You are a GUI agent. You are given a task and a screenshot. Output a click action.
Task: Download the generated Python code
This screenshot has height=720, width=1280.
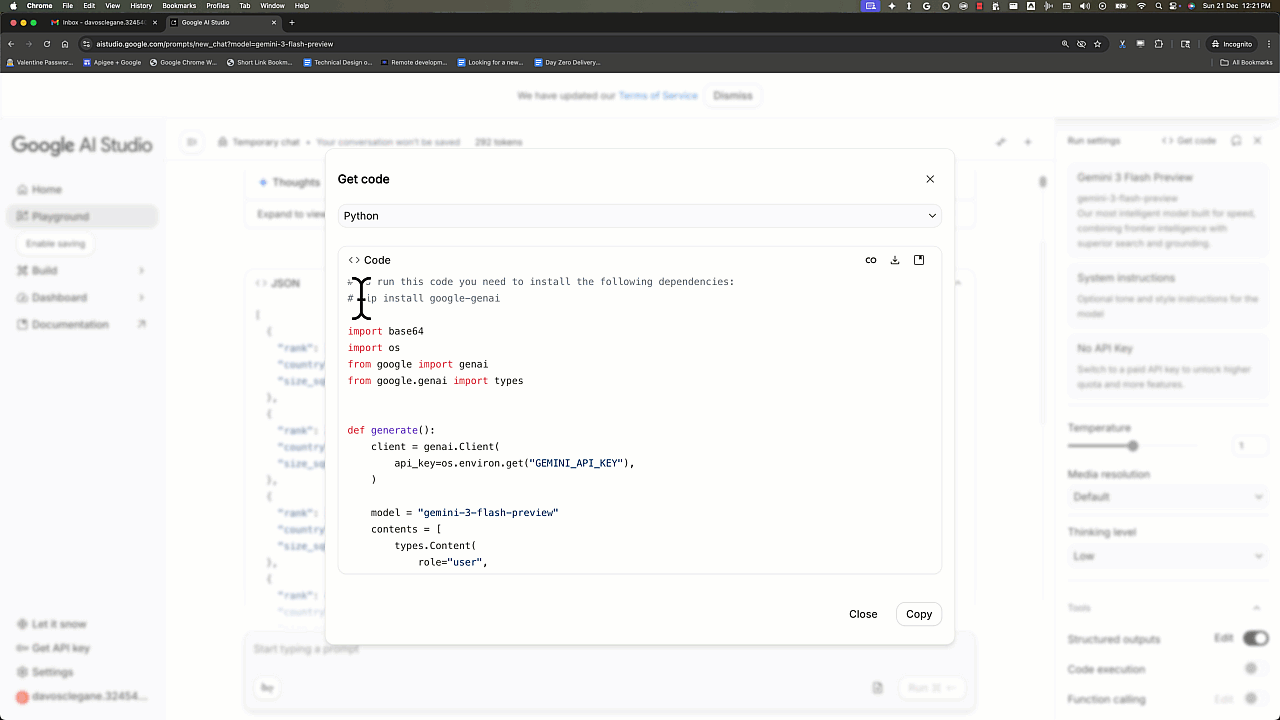coord(895,259)
